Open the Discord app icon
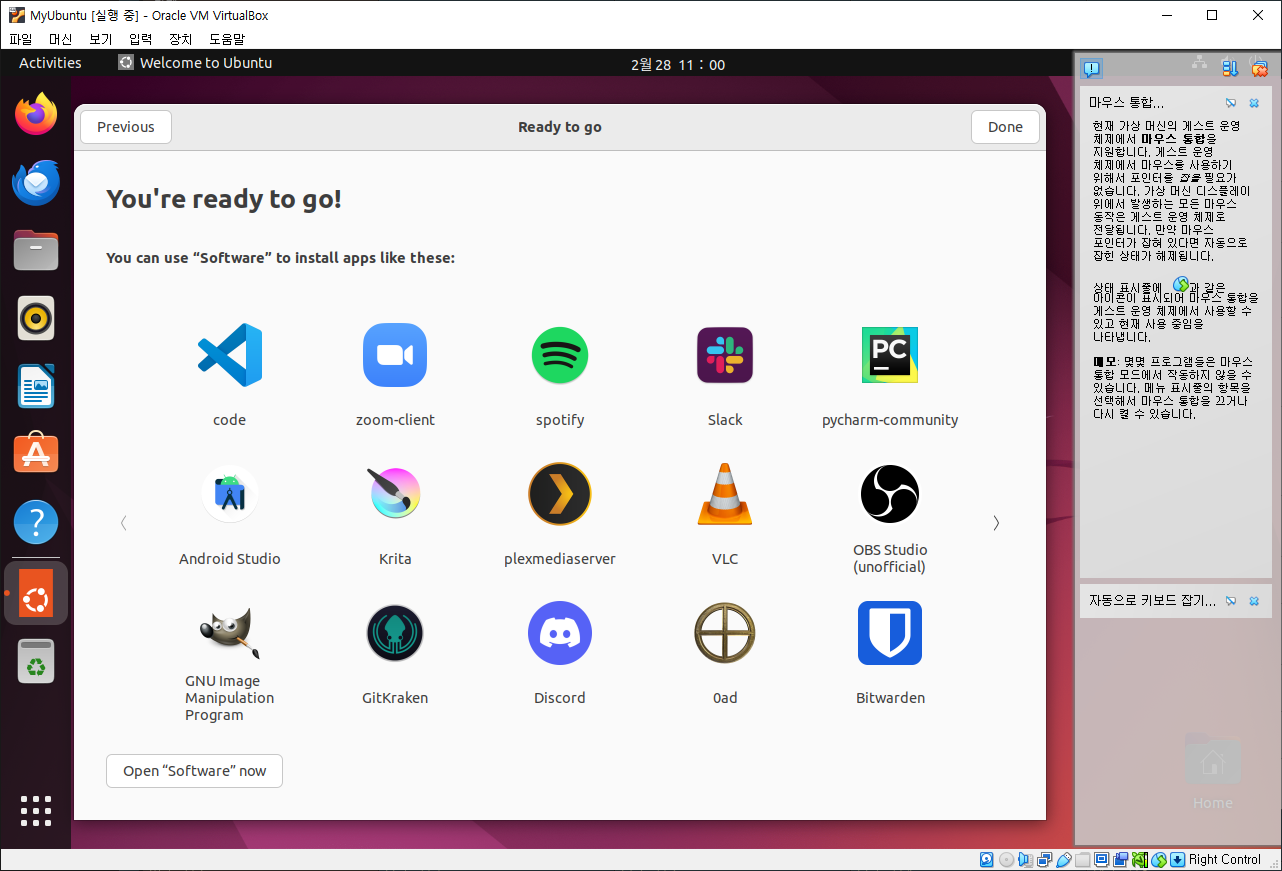The image size is (1282, 871). (x=560, y=633)
